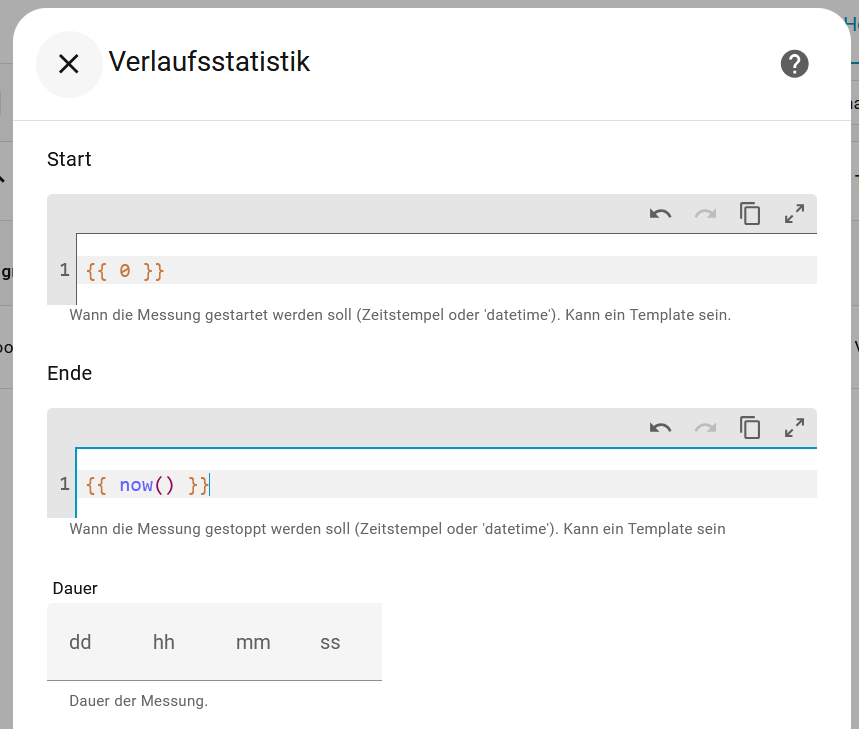Image resolution: width=859 pixels, height=729 pixels.
Task: Copy the Start template contents
Action: (750, 213)
